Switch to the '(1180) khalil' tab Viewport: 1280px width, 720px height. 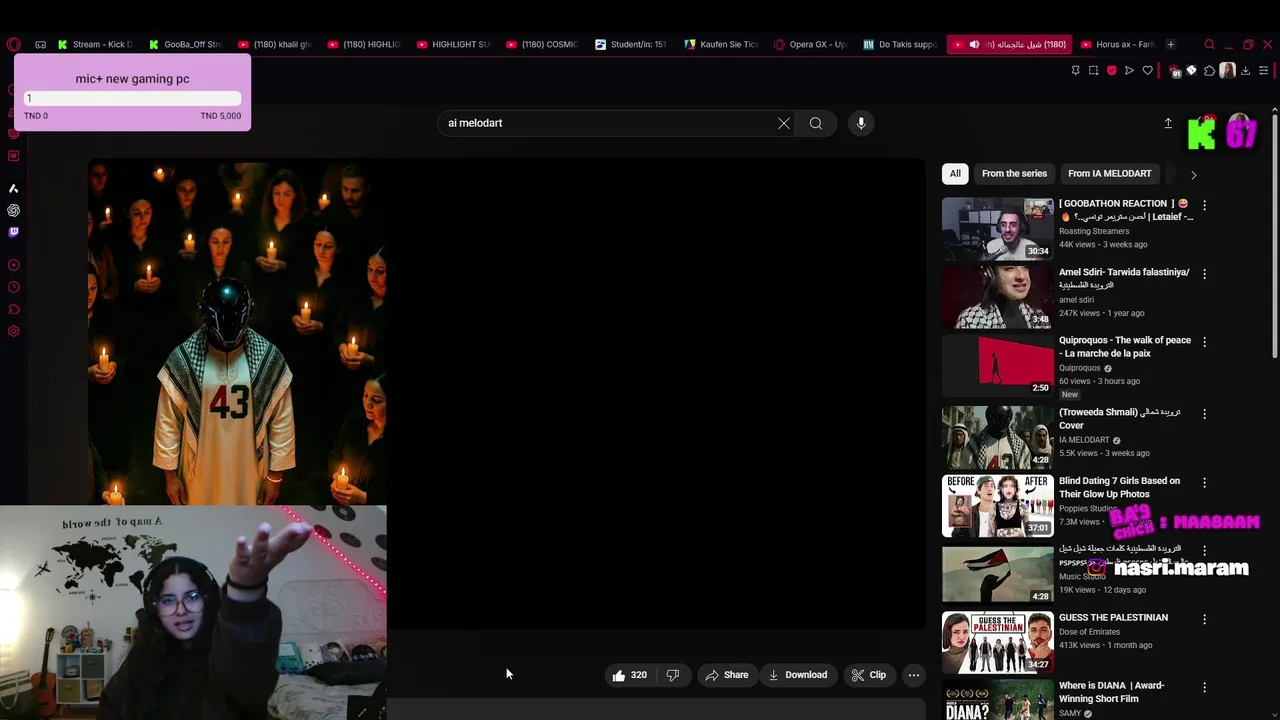pos(275,44)
